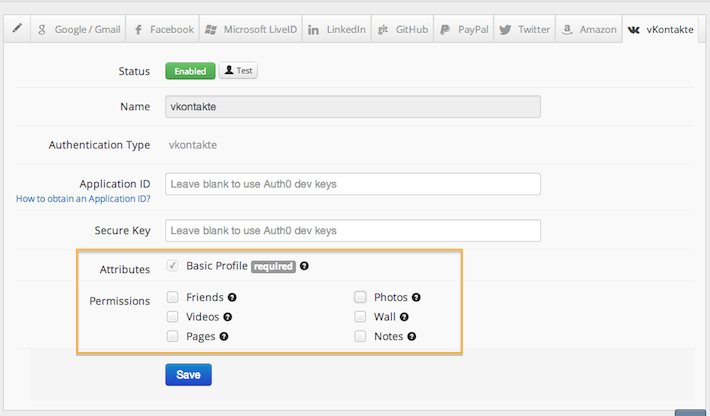Click the Secure Key label

(122, 230)
